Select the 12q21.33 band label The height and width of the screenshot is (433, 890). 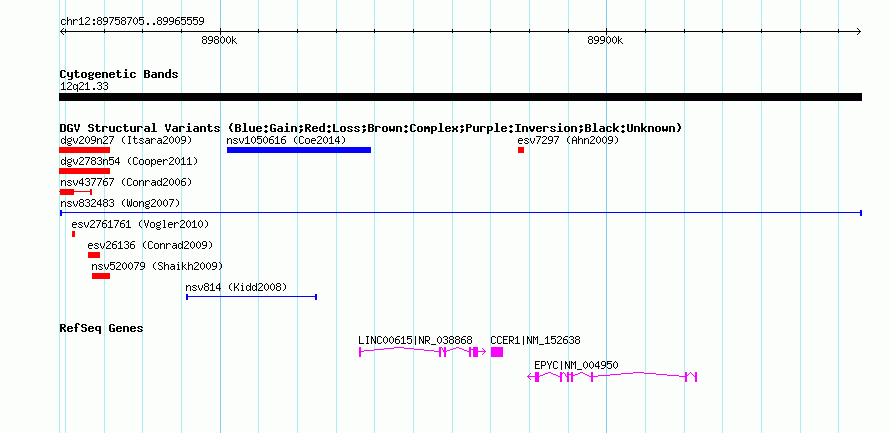point(84,87)
